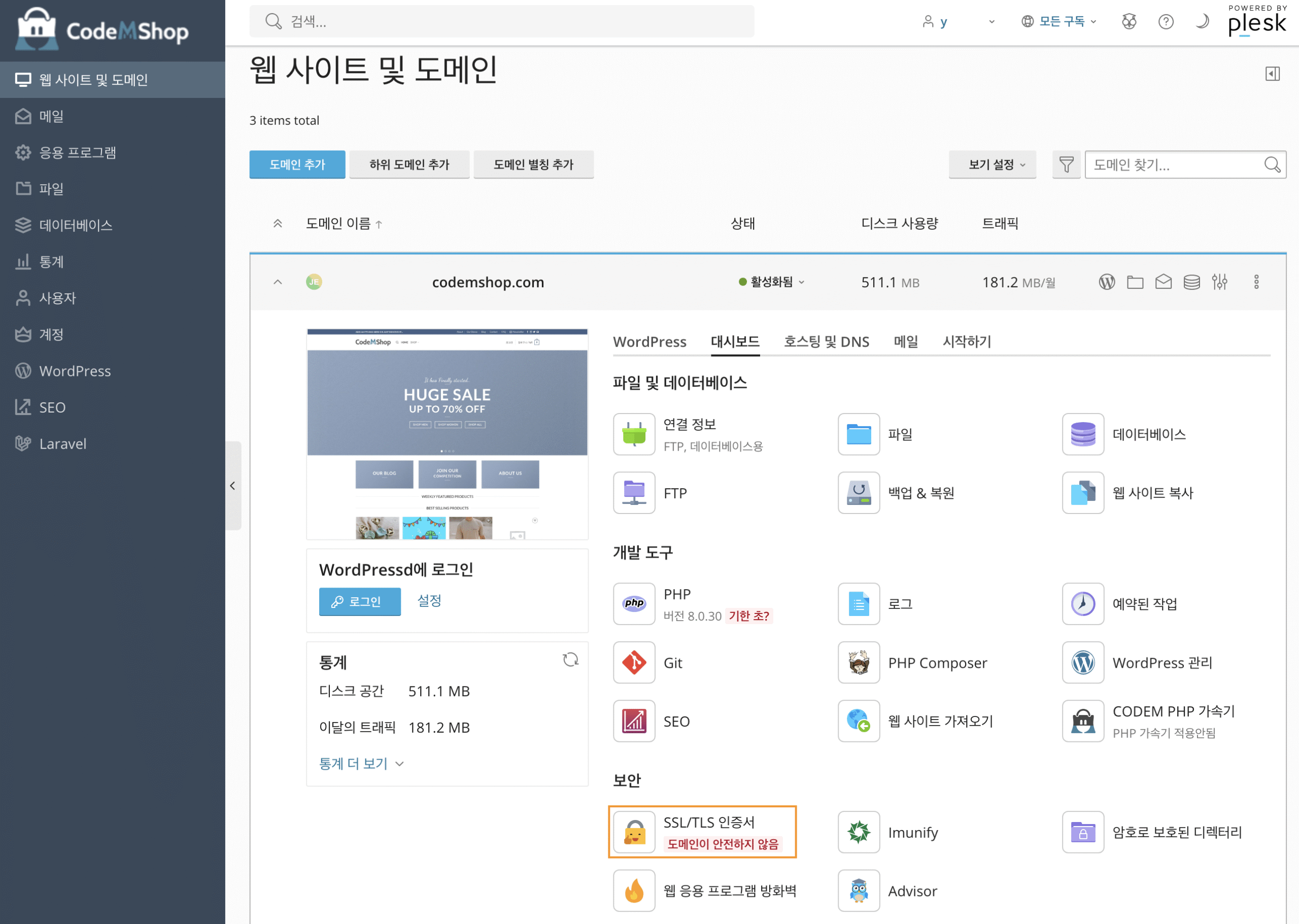The width and height of the screenshot is (1299, 924).
Task: Open PHP Composer icon
Action: tap(858, 662)
